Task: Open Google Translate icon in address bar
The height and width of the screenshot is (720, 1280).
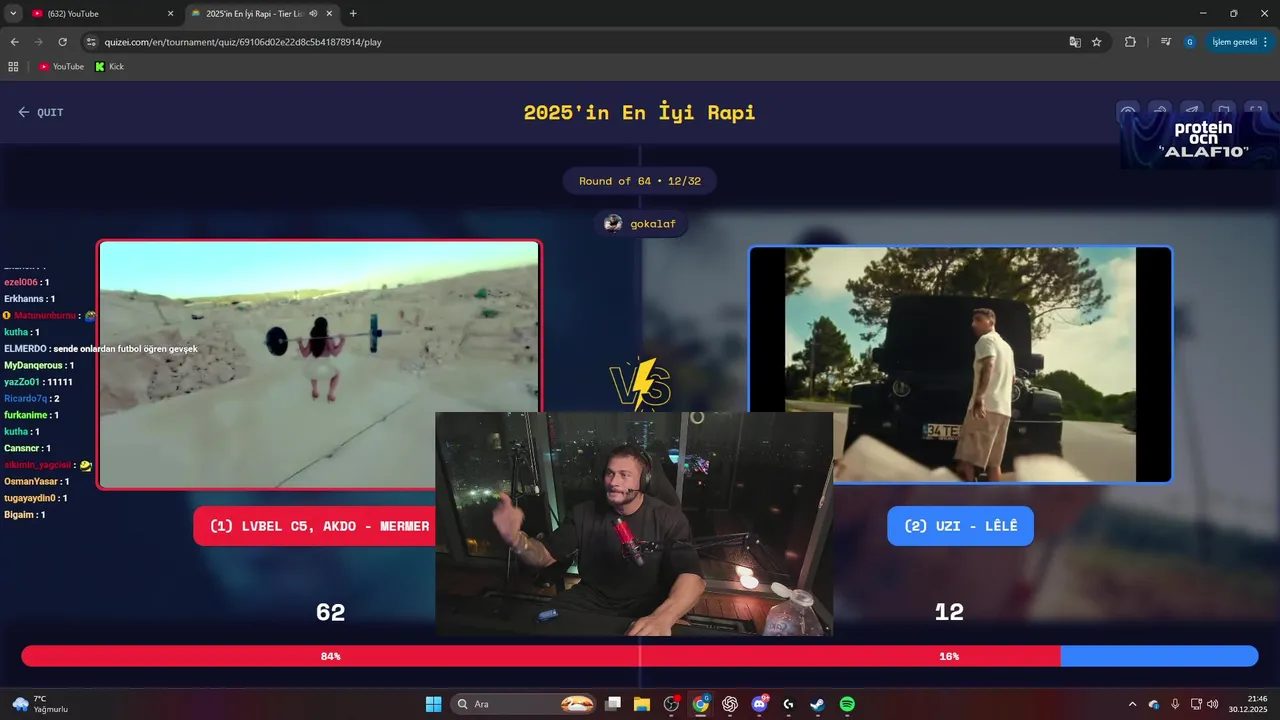Action: [1075, 42]
